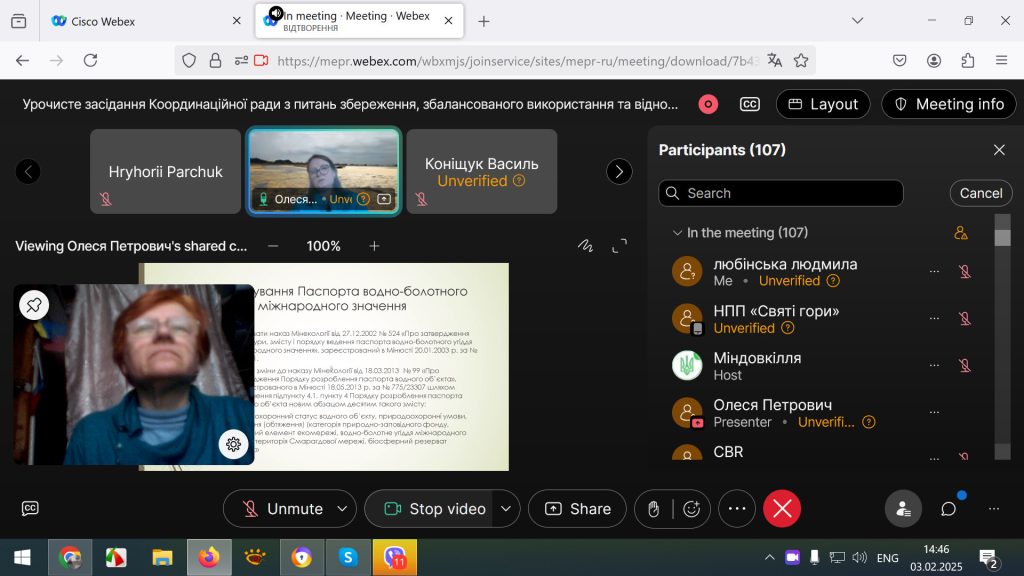Open the Layout menu
Screen dimensions: 1024x576
823,104
